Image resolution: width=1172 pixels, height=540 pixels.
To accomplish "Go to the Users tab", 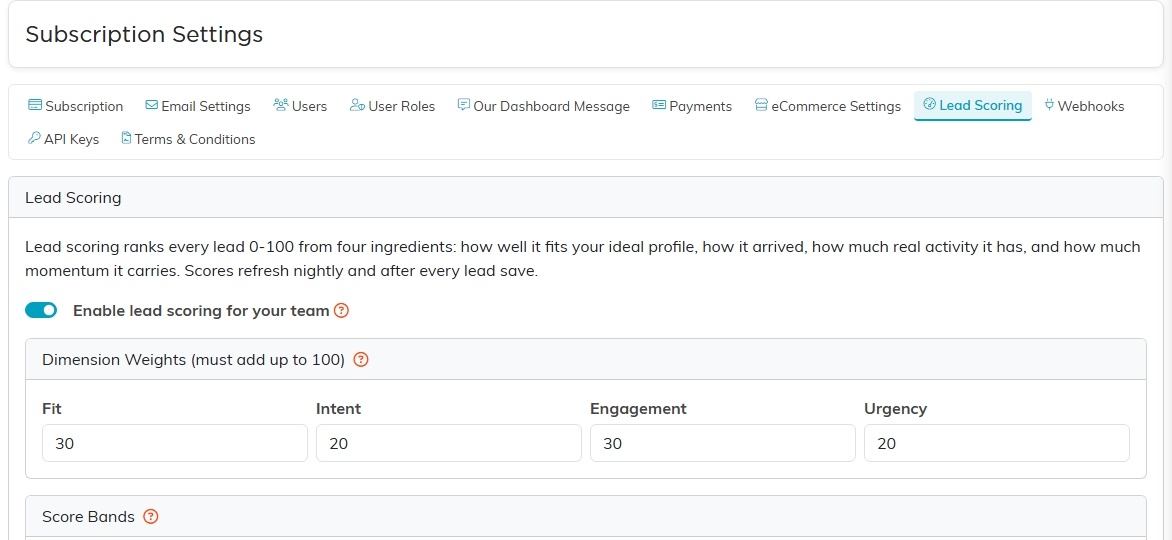I will (300, 106).
